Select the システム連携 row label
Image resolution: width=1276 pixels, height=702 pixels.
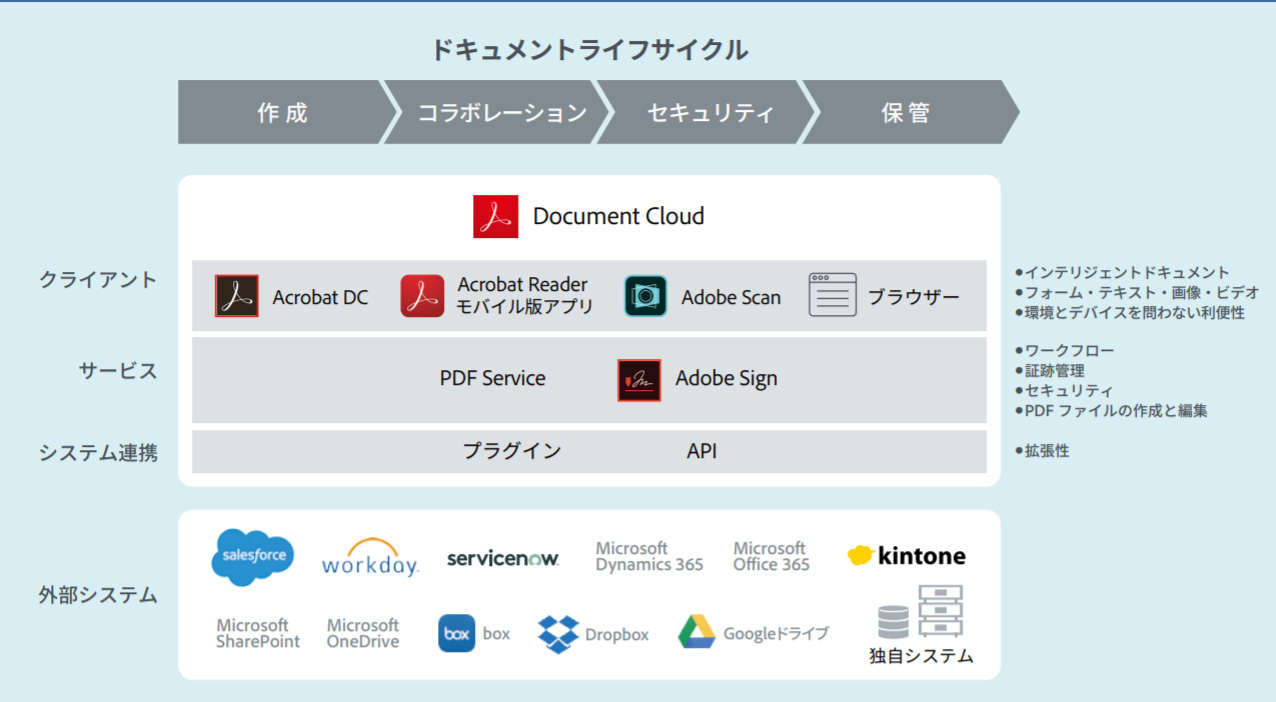point(98,453)
